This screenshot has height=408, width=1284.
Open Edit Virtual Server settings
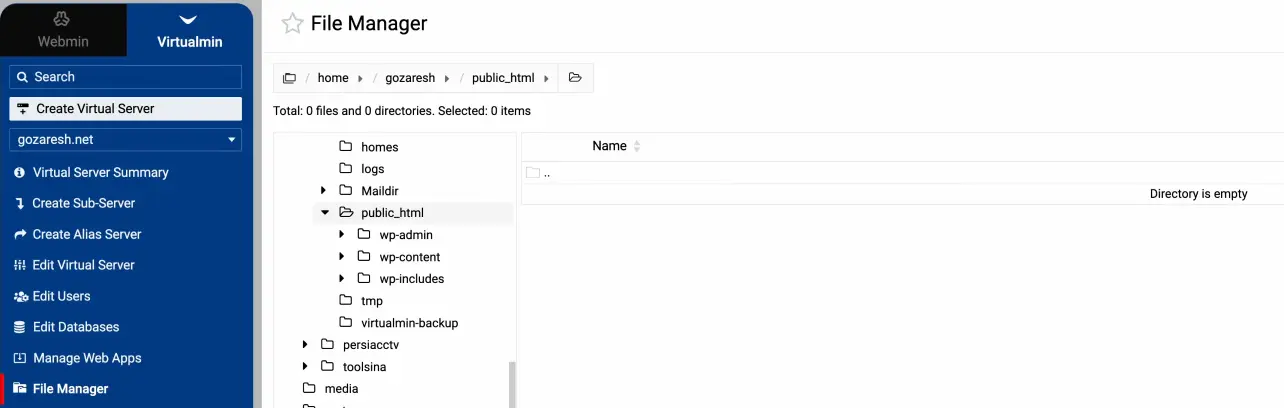click(83, 265)
